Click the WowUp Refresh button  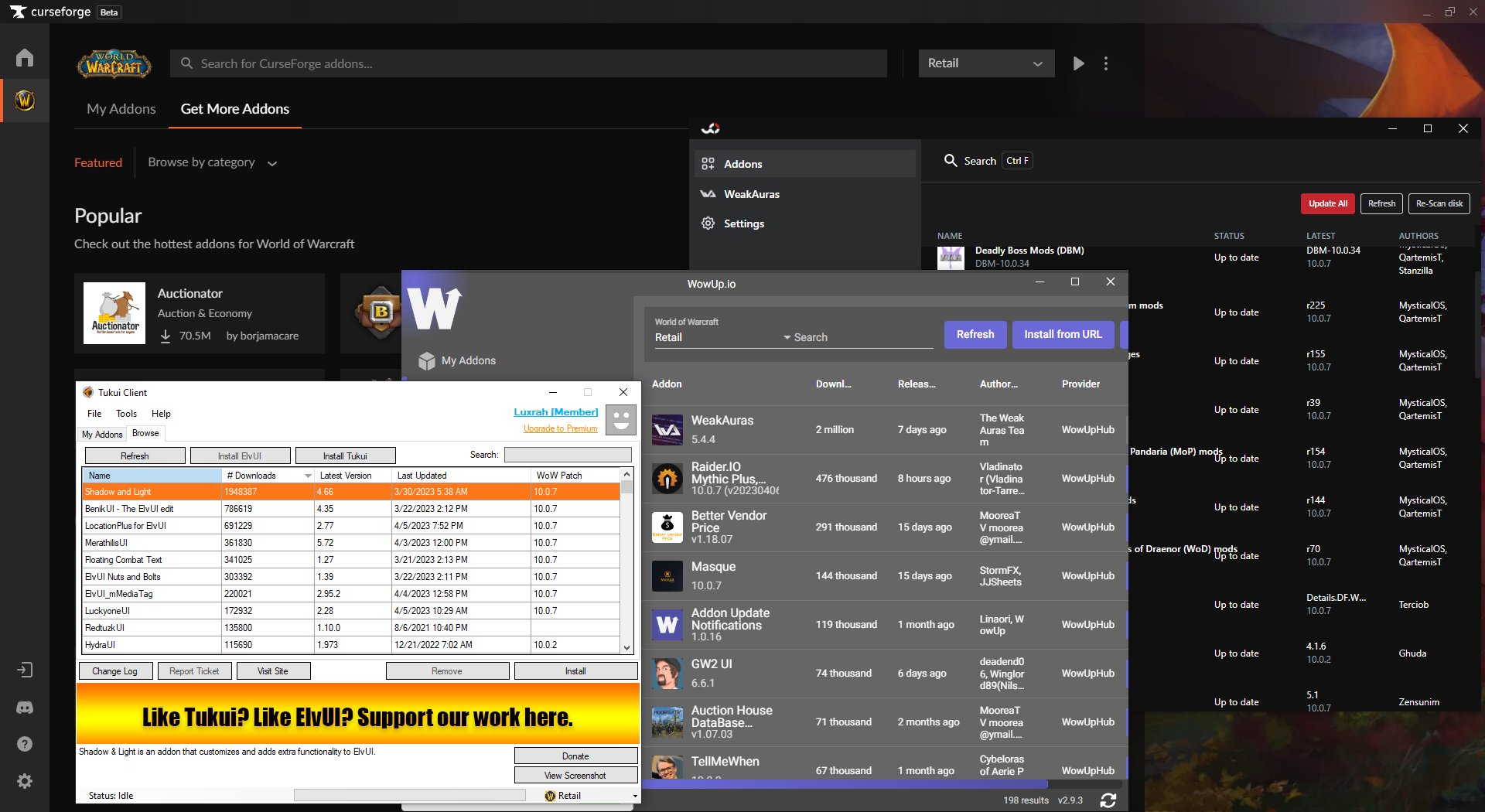point(975,334)
